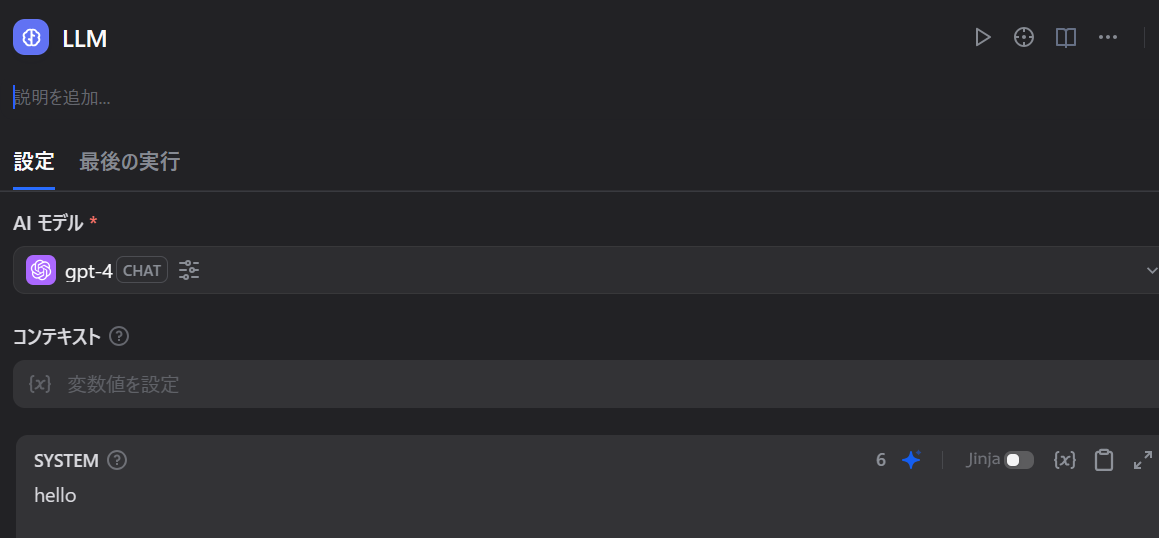Click the crosshair locate node icon
Viewport: 1159px width, 538px height.
[x=1023, y=38]
